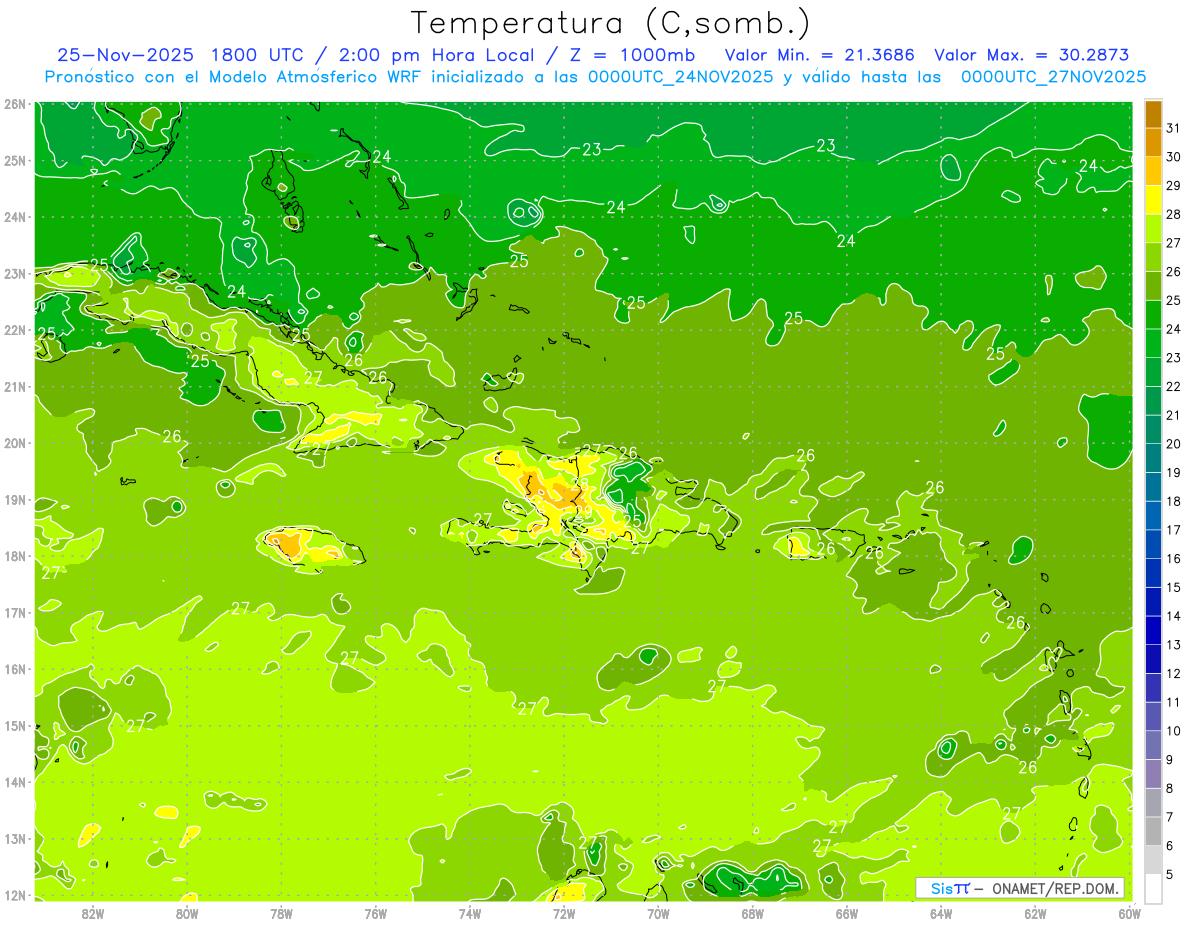Click the white swatch below colorbar label 5

1153,888
